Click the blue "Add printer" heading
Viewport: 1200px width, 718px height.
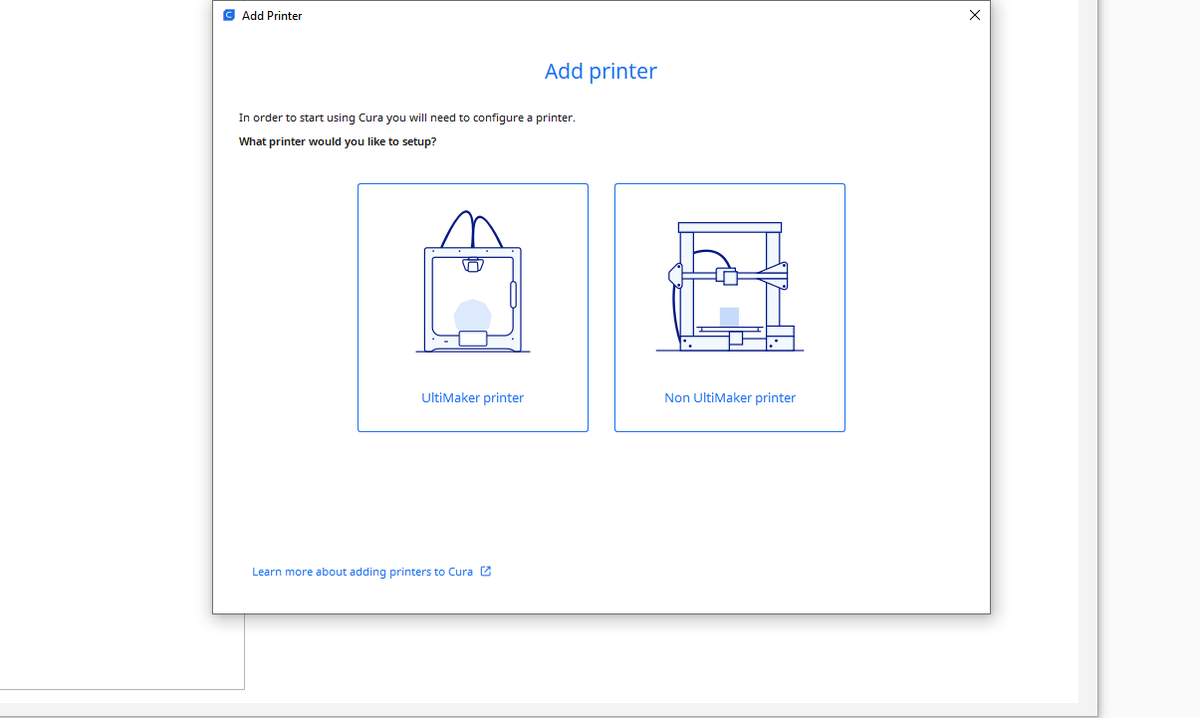coord(600,71)
